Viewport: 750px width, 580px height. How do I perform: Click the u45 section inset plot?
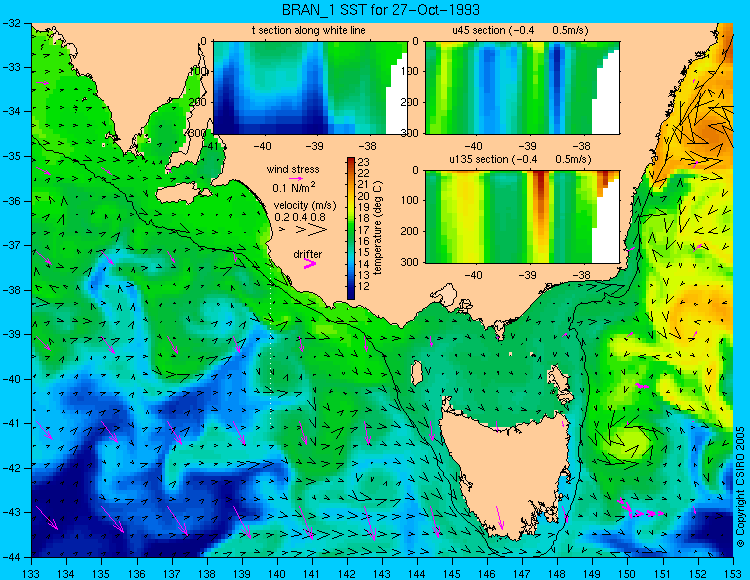pos(522,88)
